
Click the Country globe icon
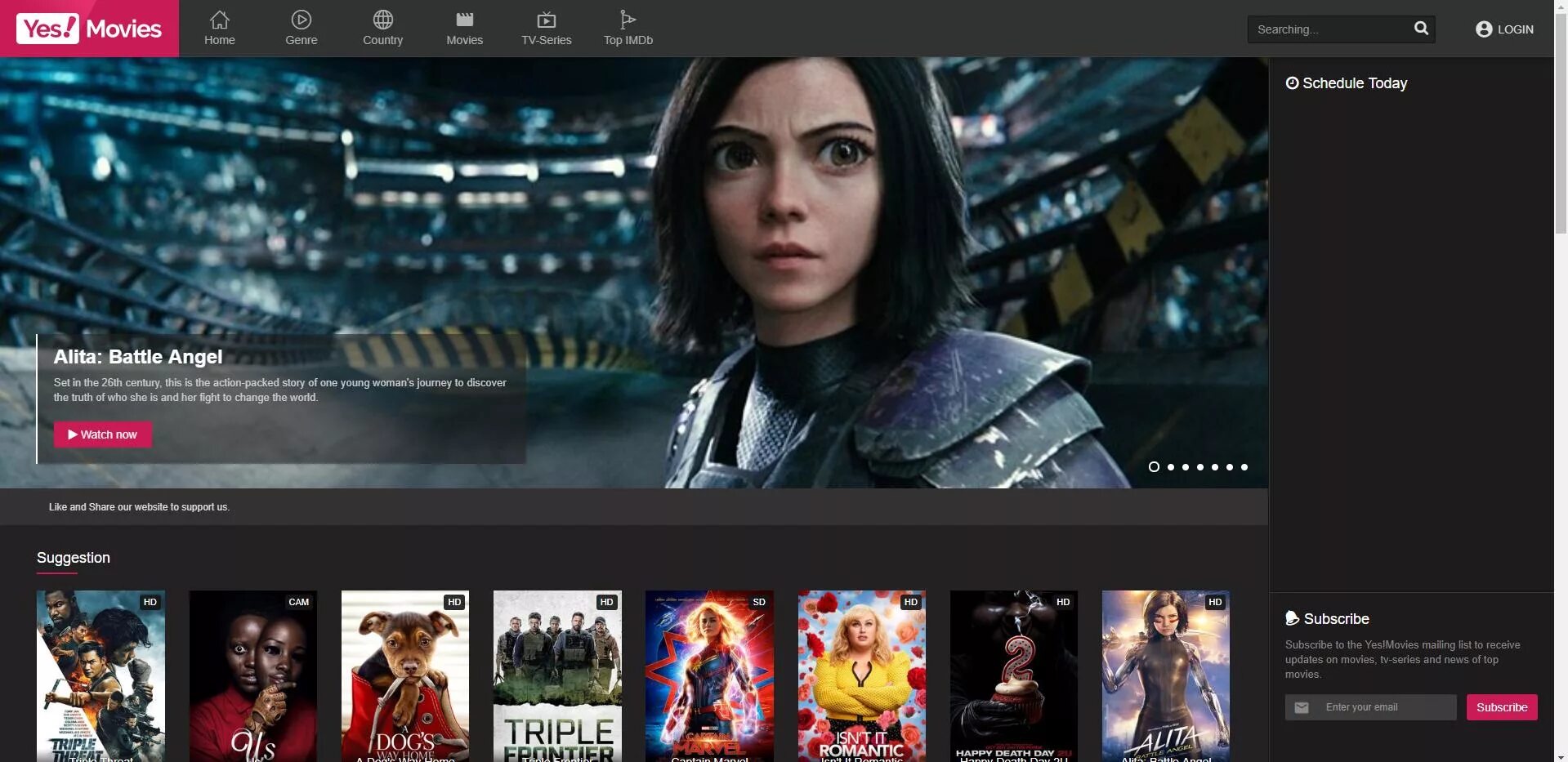point(383,19)
